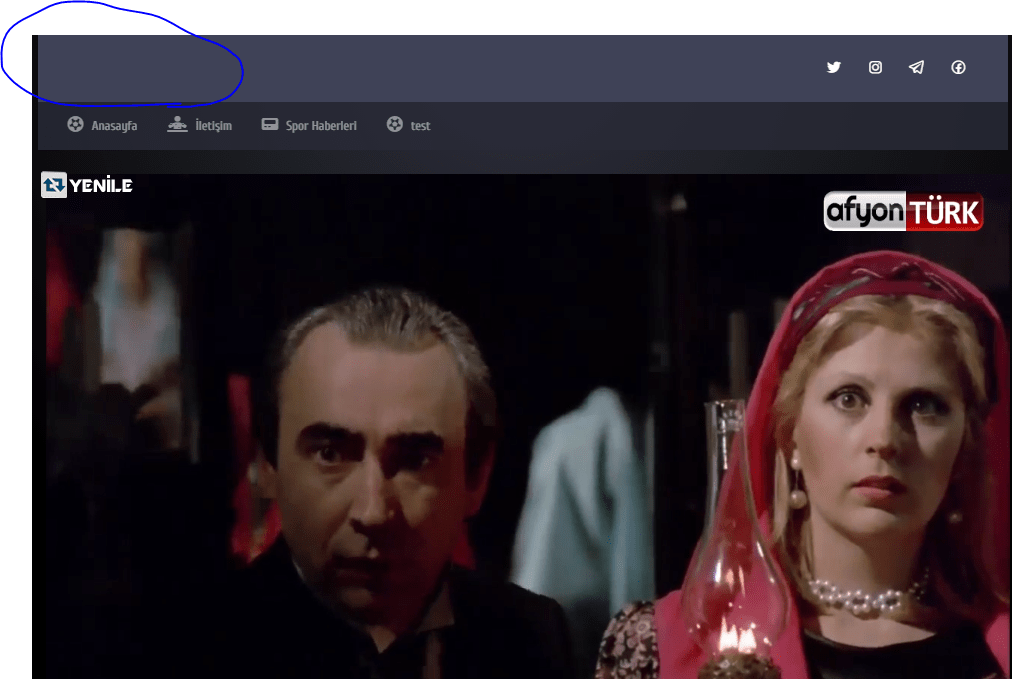Click the YENİLE refresh button text
Image resolution: width=1012 pixels, height=679 pixels.
pos(101,186)
